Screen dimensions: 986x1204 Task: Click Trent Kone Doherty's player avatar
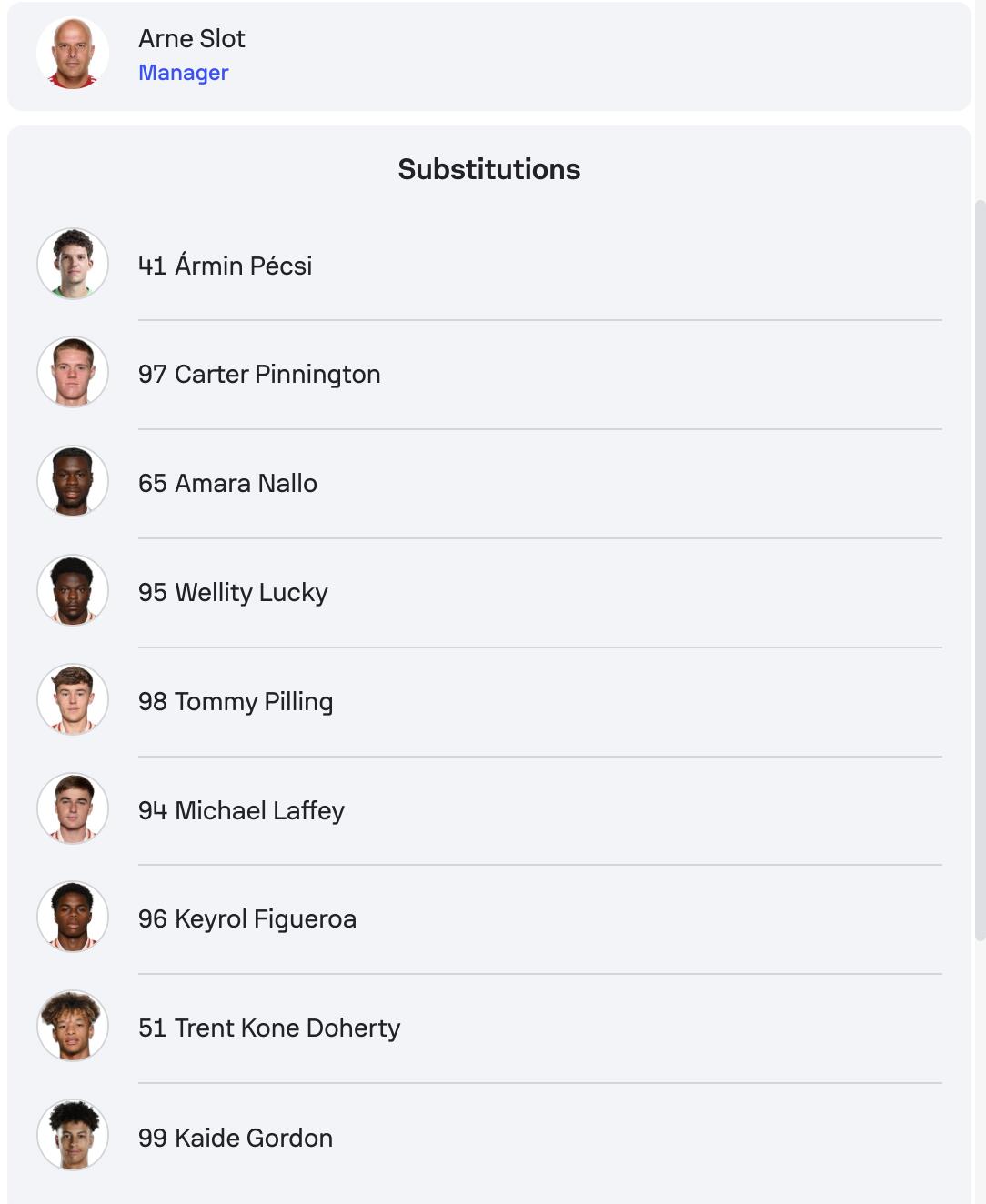pyautogui.click(x=73, y=1027)
